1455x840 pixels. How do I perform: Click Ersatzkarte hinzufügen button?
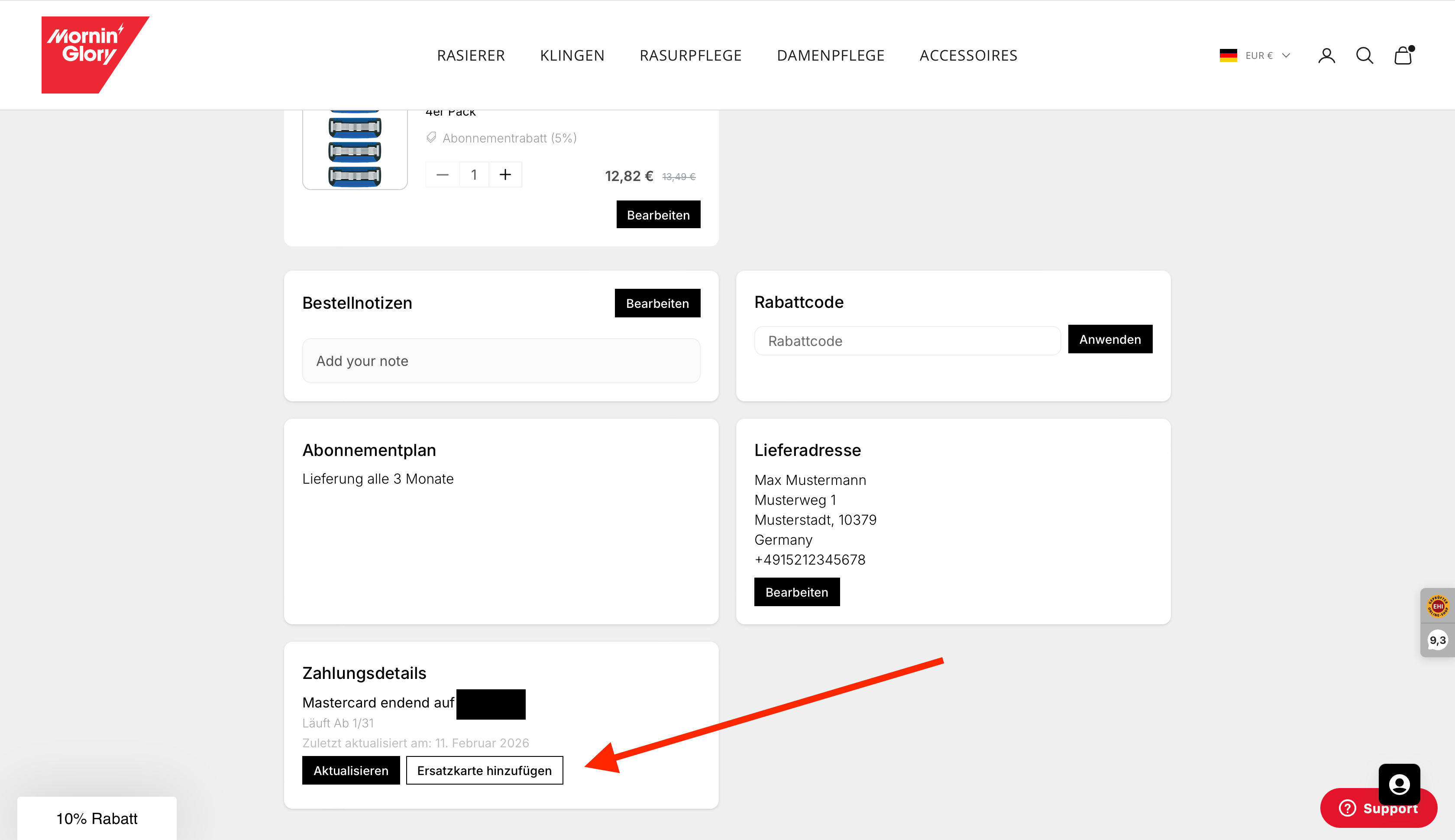pyautogui.click(x=484, y=770)
